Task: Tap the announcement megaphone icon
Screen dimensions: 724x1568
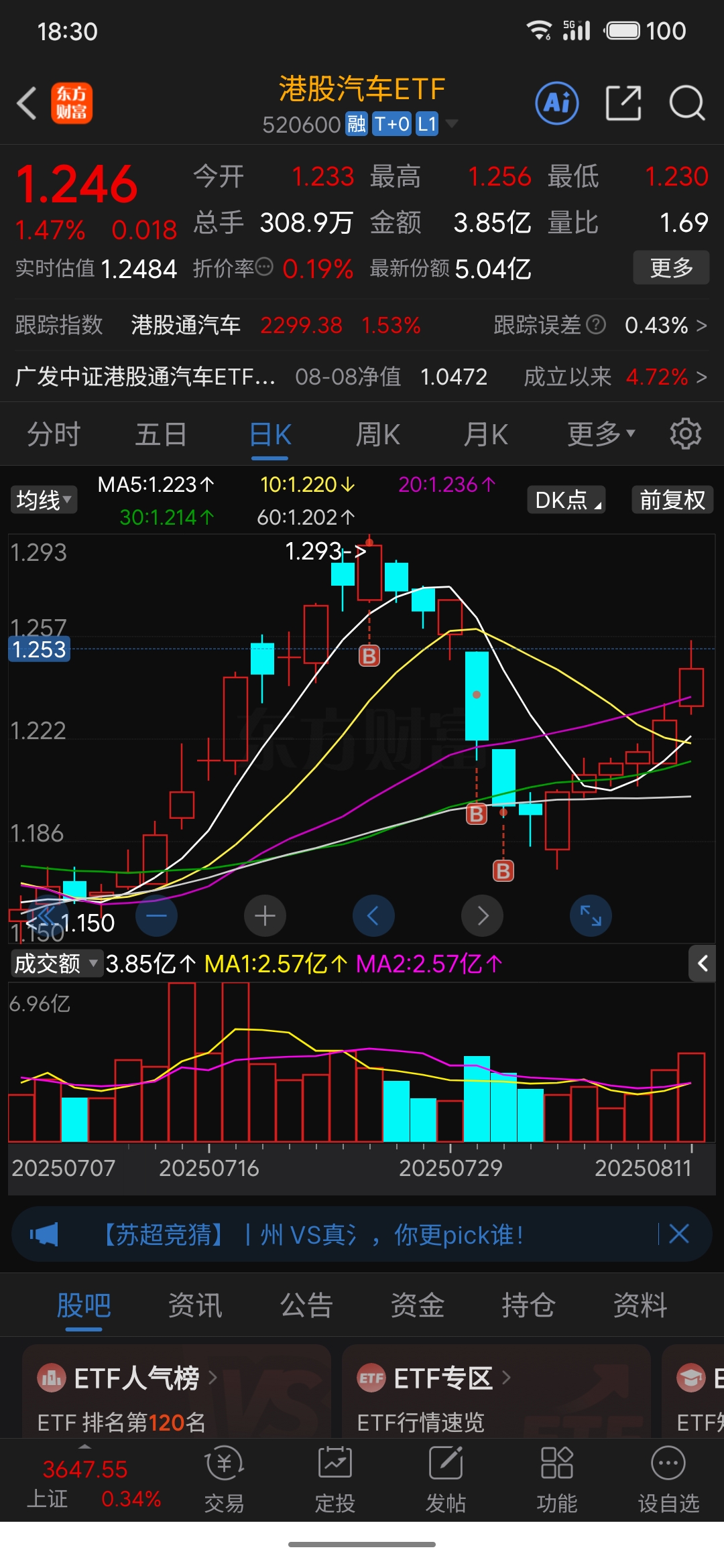Action: 44,1234
